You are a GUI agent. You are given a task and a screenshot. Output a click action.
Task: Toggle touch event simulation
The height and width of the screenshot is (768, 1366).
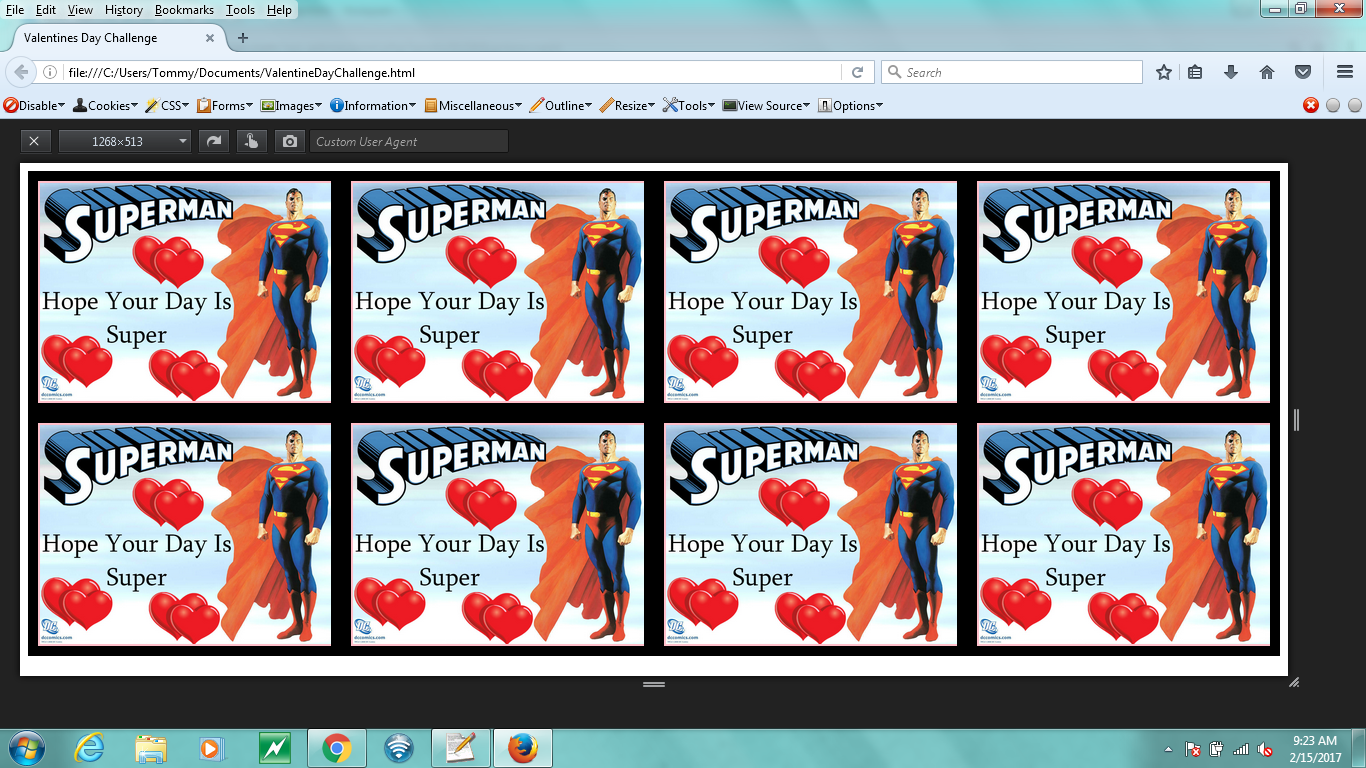tap(251, 141)
